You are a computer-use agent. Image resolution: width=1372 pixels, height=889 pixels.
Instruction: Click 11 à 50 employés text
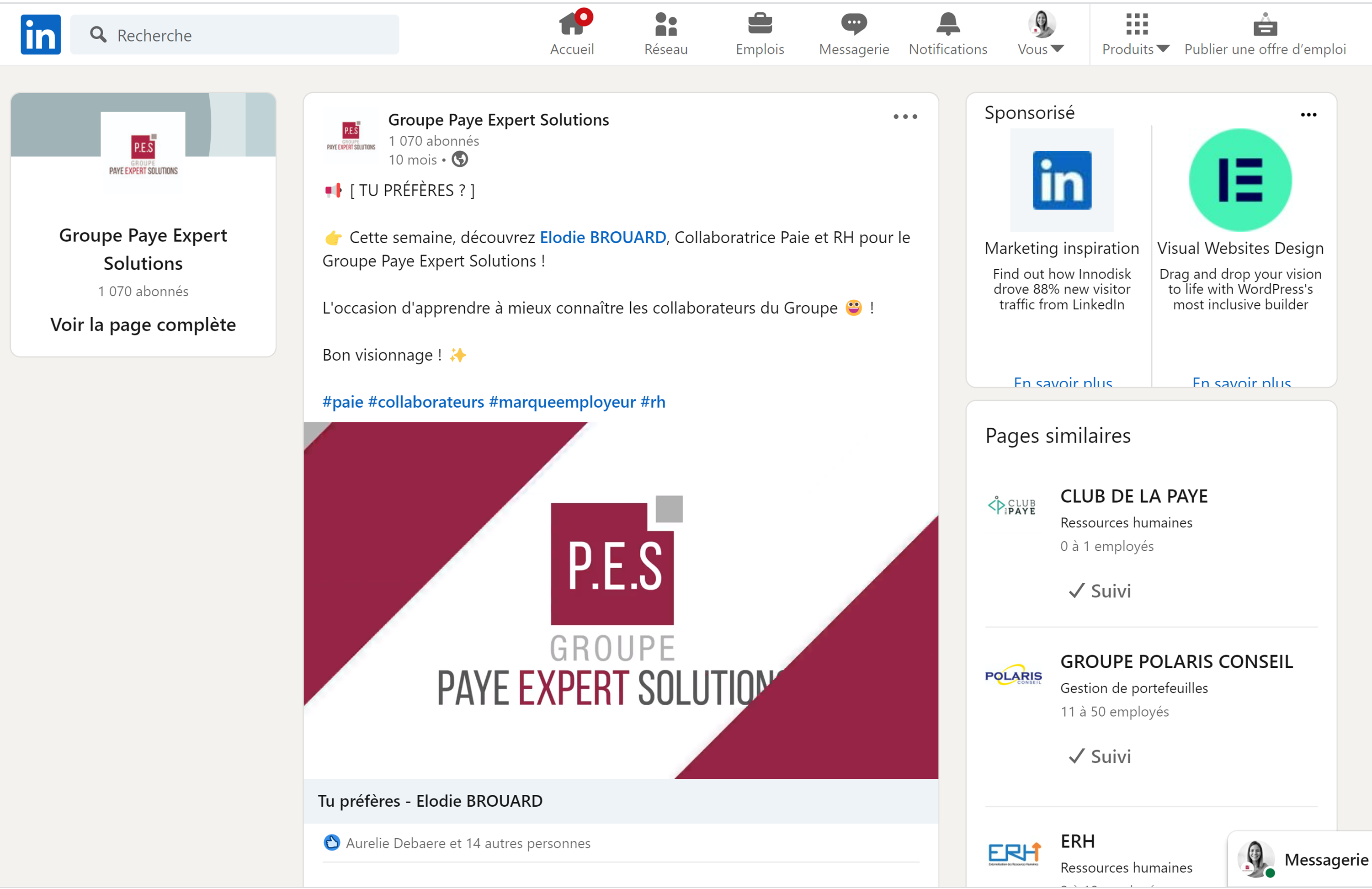click(1114, 712)
